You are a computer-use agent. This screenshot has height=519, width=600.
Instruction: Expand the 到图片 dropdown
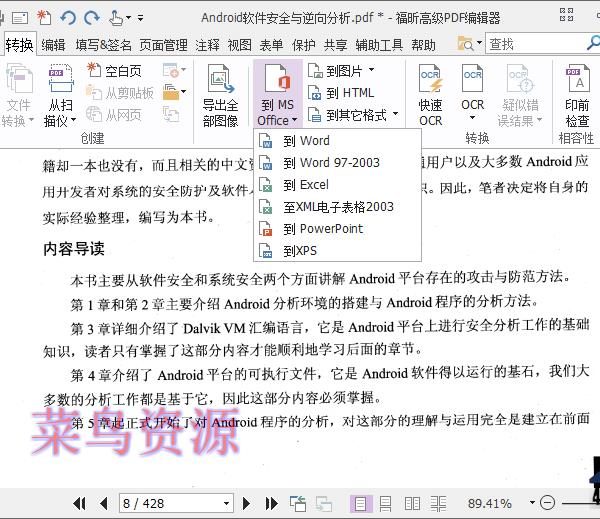pos(371,71)
